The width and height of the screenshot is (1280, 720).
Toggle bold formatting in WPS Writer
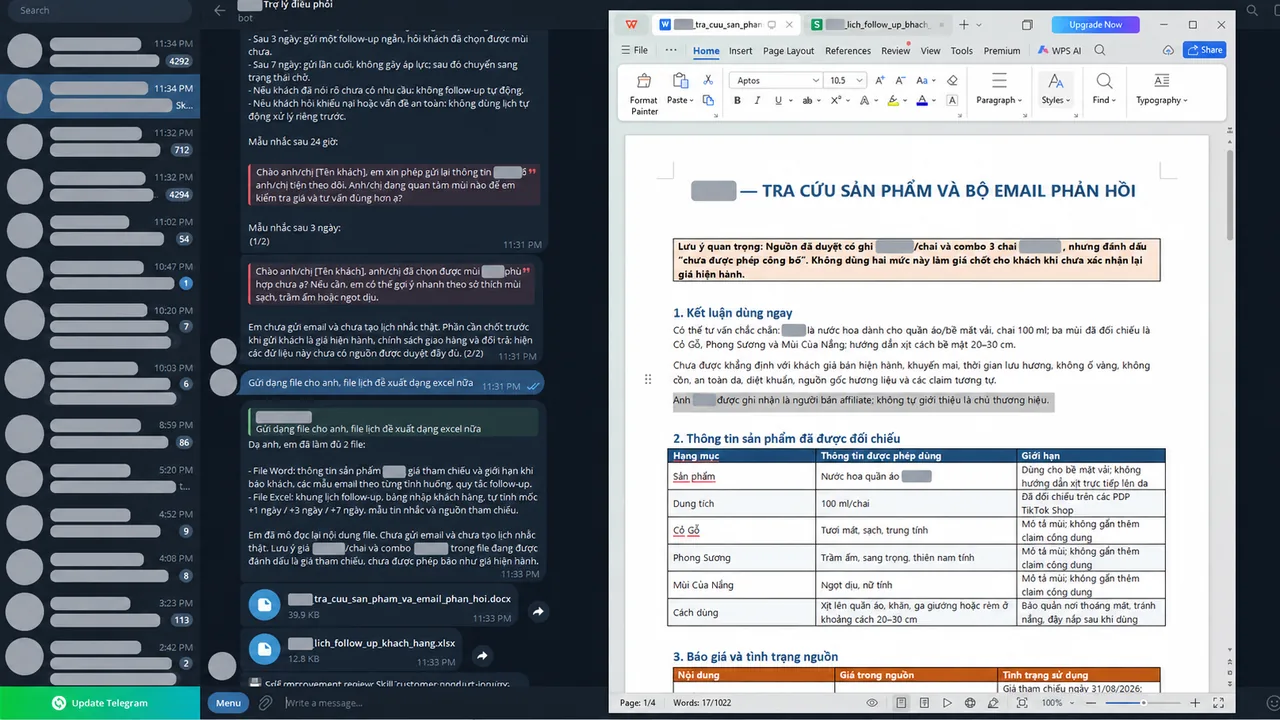738,100
